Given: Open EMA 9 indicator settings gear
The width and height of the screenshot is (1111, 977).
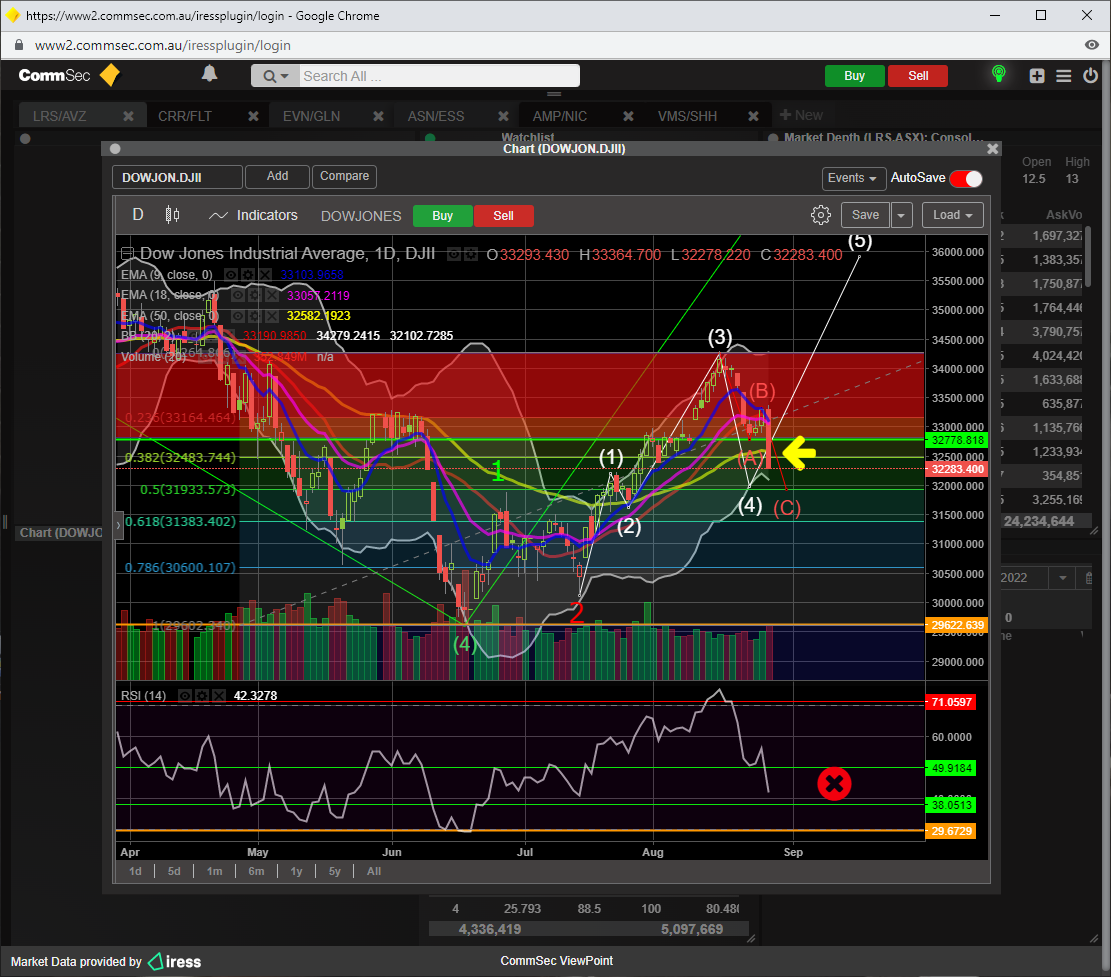Looking at the screenshot, I should [248, 275].
